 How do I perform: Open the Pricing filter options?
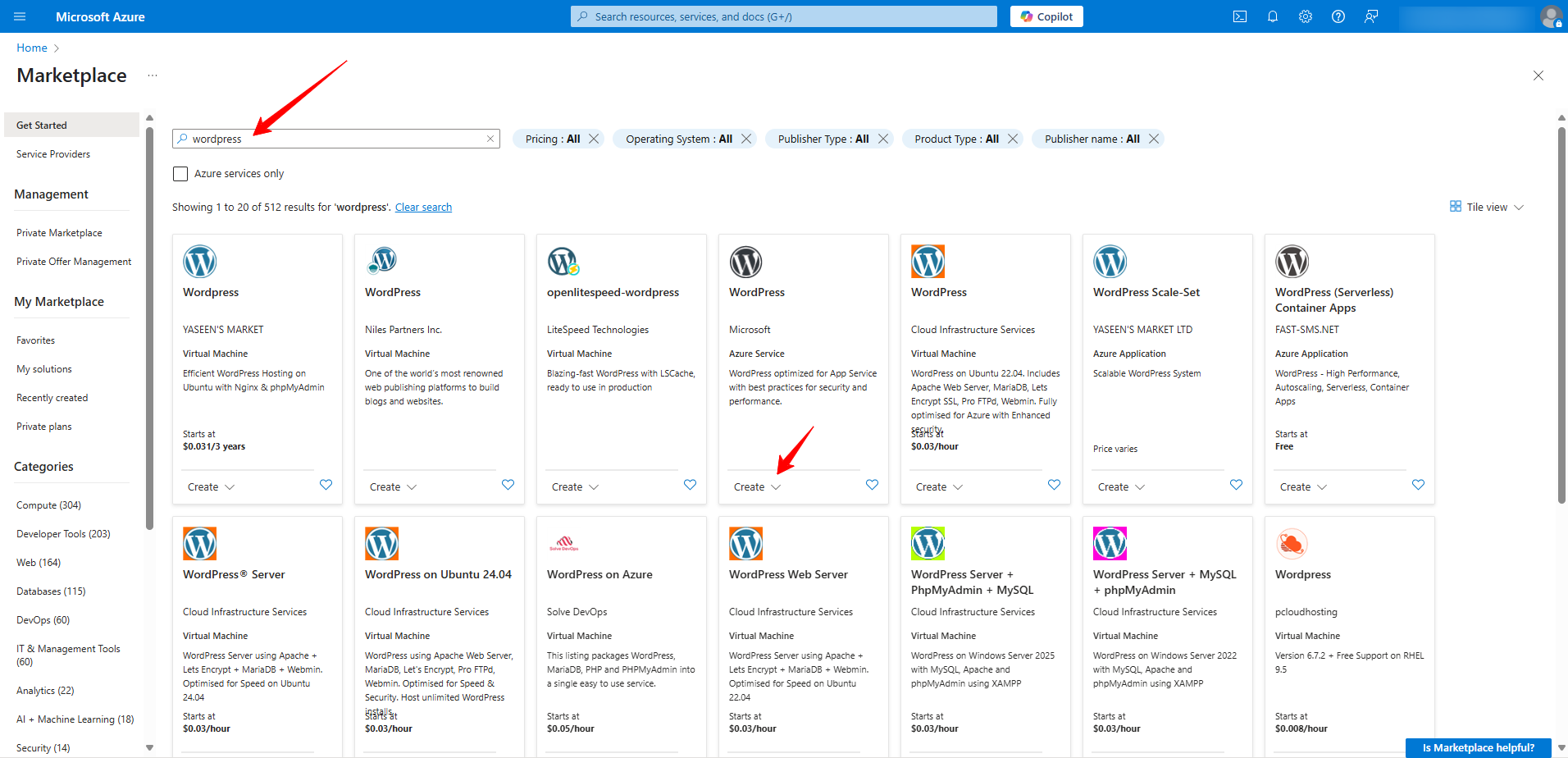tap(552, 139)
